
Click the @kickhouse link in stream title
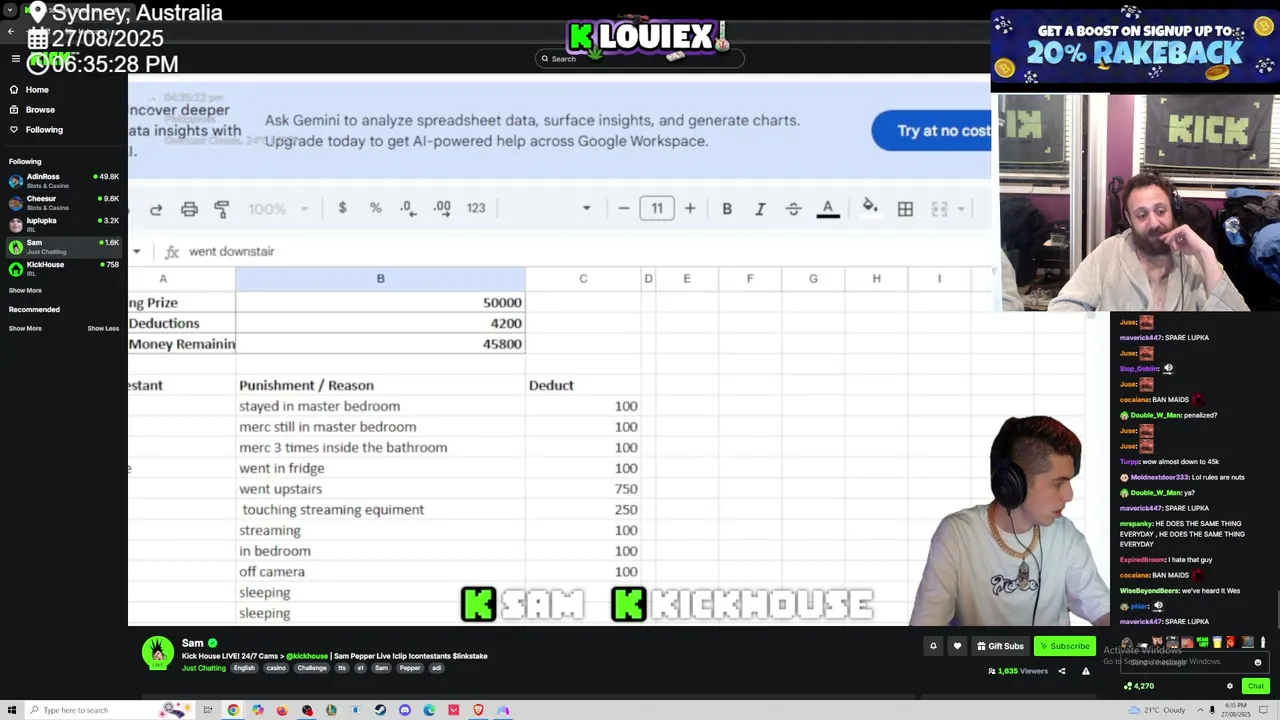pyautogui.click(x=307, y=656)
